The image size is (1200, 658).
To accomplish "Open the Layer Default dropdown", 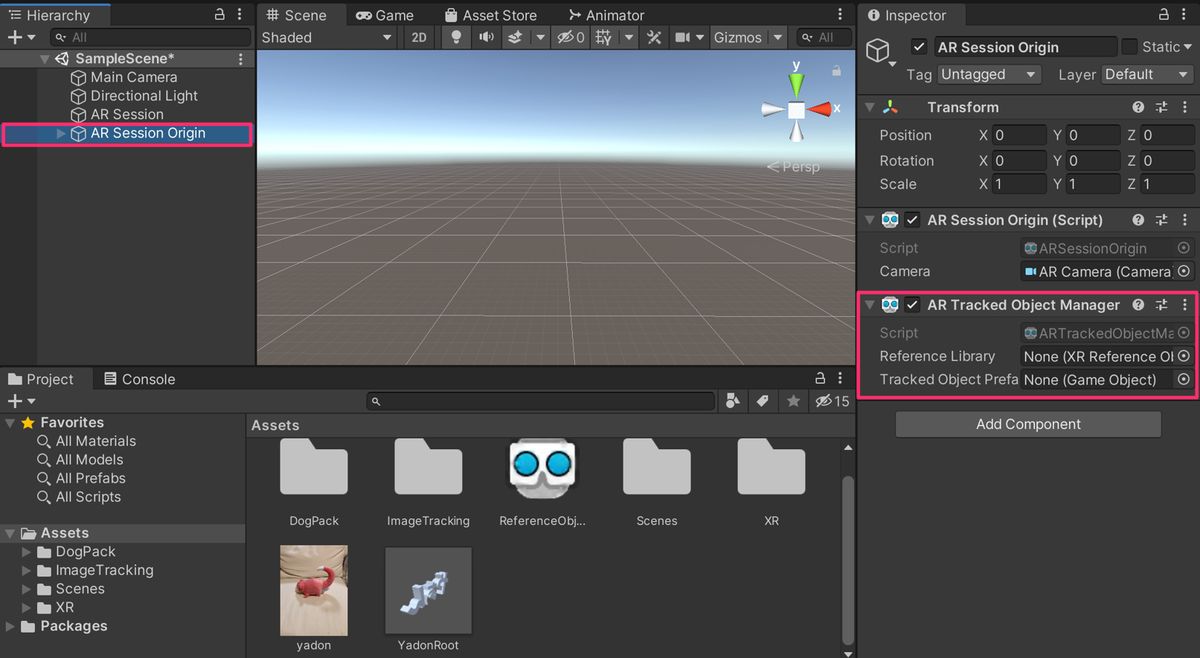I will (1147, 74).
